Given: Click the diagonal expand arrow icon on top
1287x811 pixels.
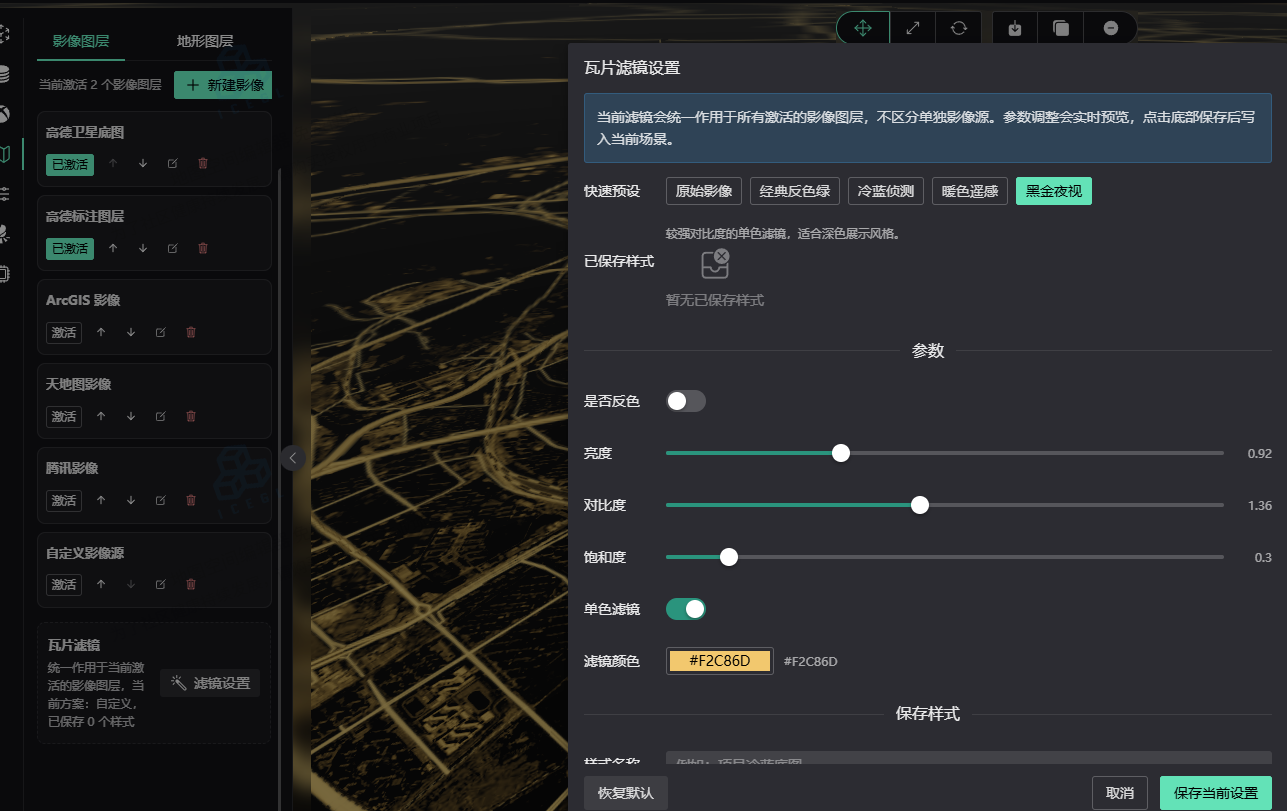Looking at the screenshot, I should pyautogui.click(x=912, y=28).
